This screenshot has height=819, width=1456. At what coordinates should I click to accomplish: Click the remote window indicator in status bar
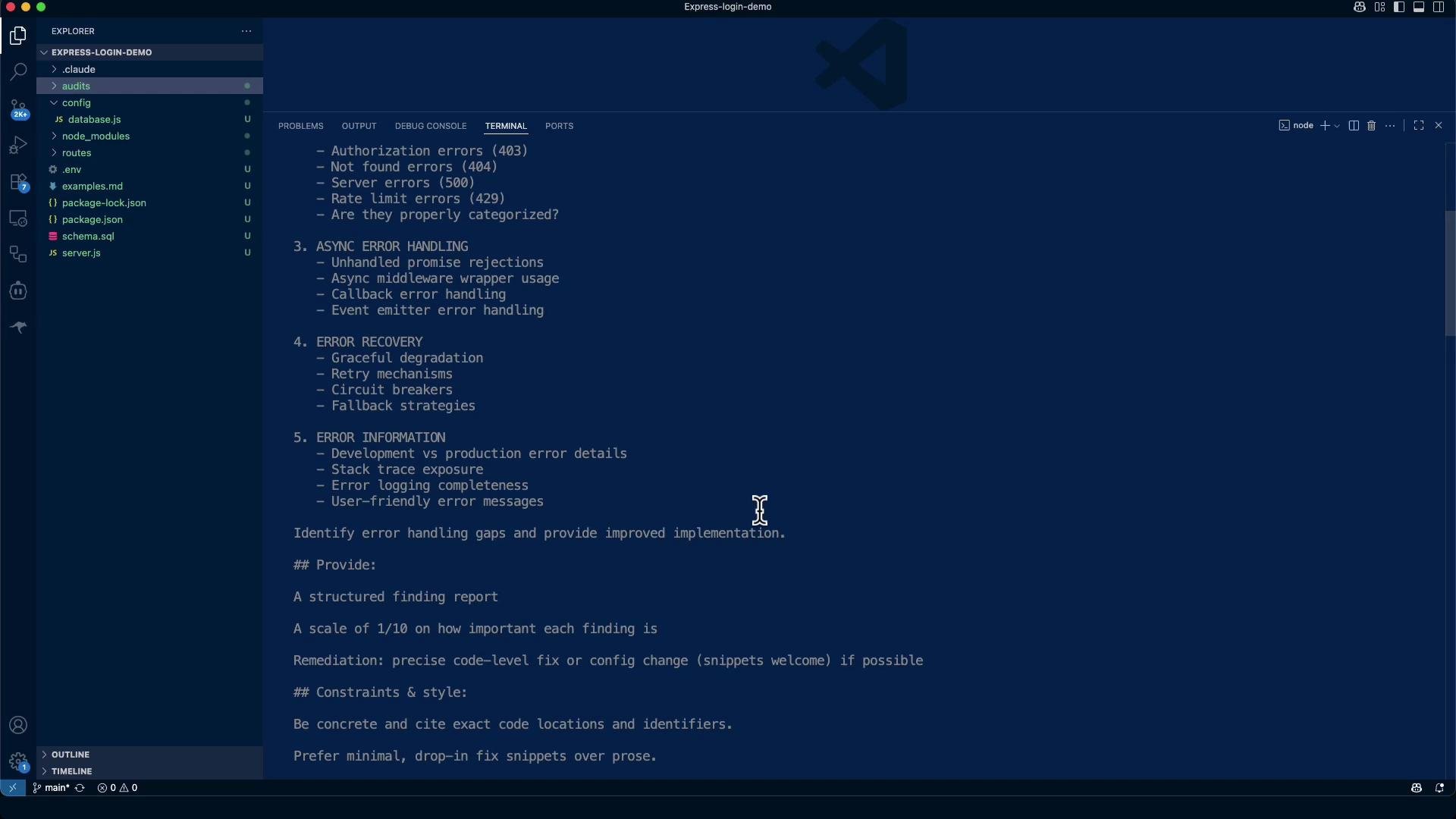click(13, 788)
